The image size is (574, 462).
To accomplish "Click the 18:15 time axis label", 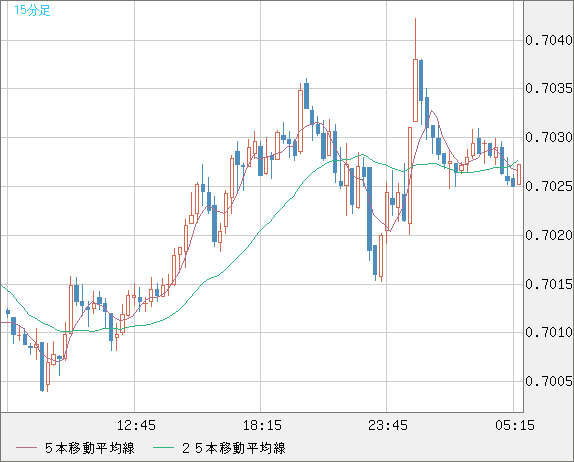I will [262, 425].
